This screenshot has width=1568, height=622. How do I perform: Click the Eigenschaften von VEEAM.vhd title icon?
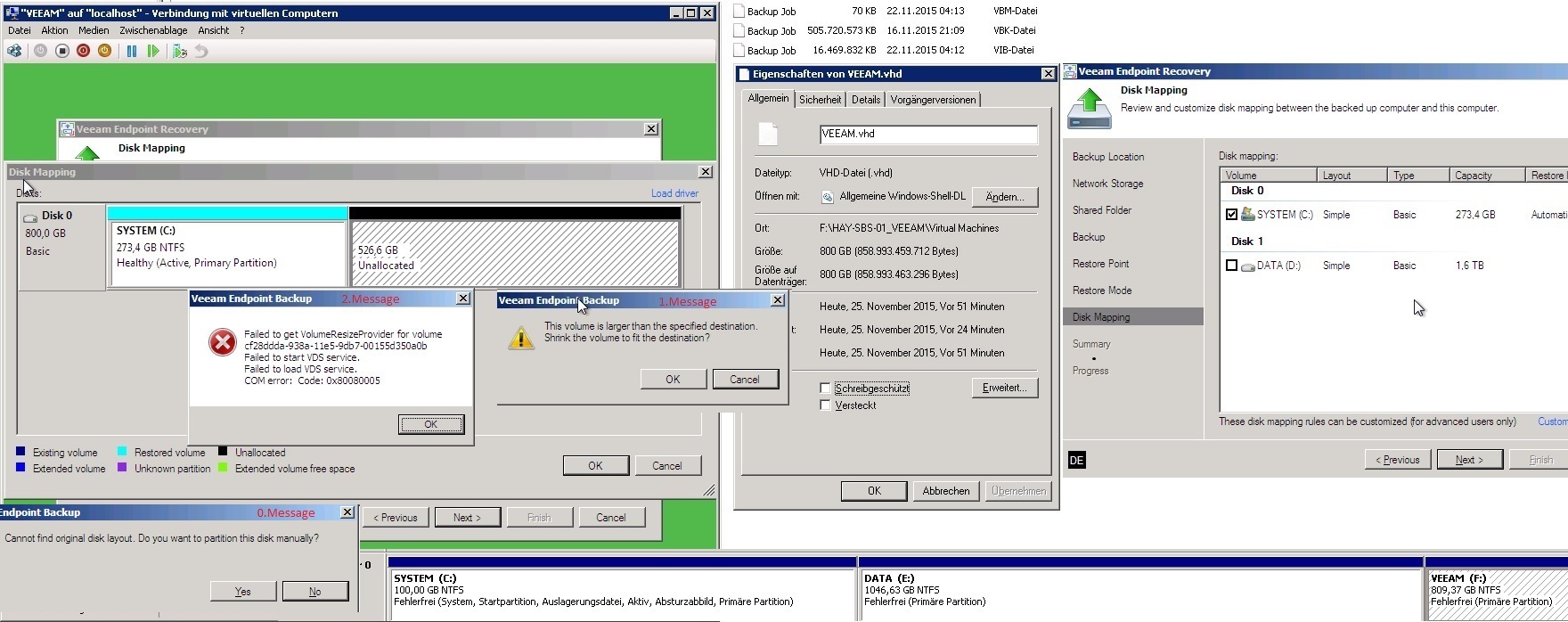(744, 74)
